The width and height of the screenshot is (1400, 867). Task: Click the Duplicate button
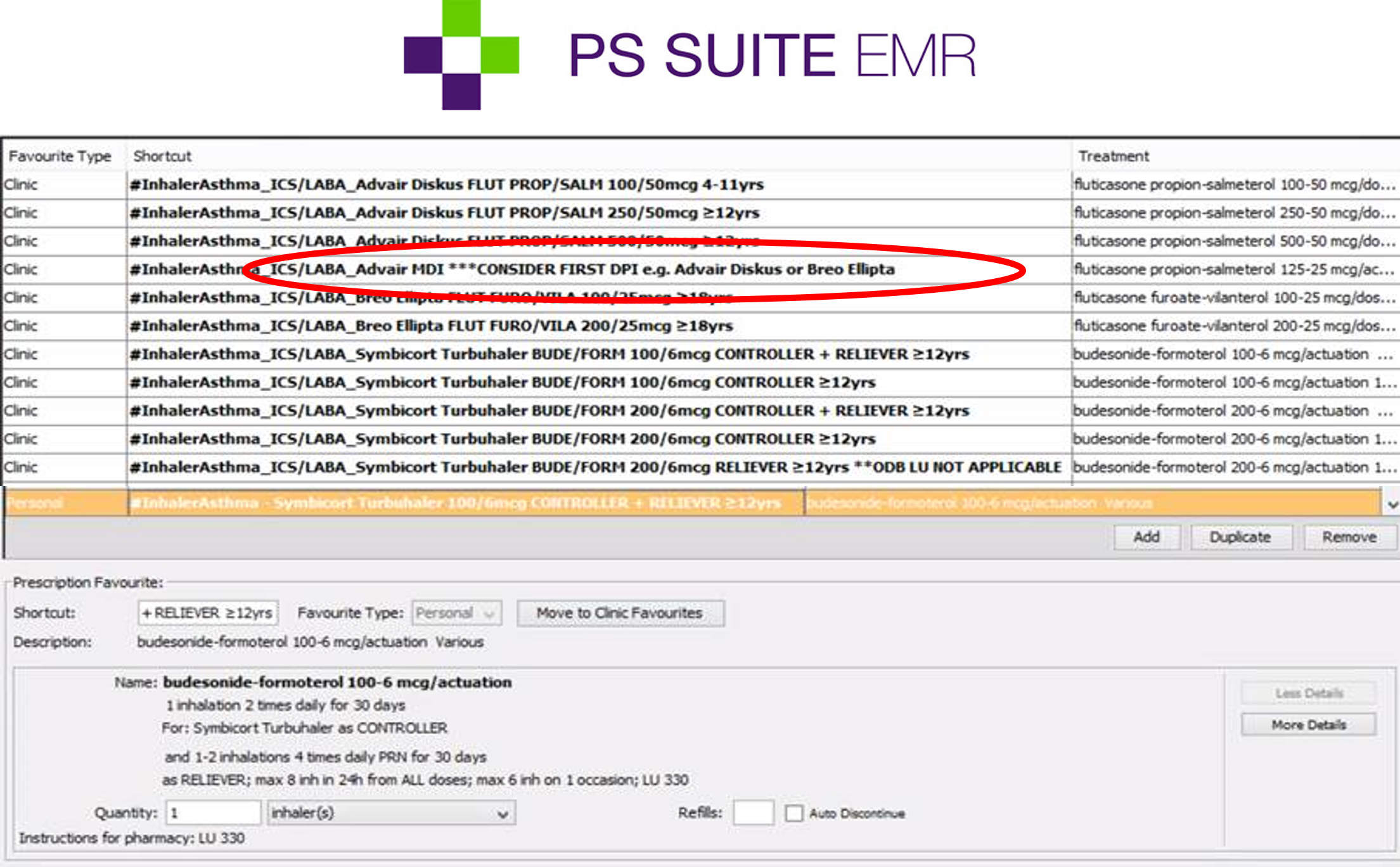[x=1240, y=537]
